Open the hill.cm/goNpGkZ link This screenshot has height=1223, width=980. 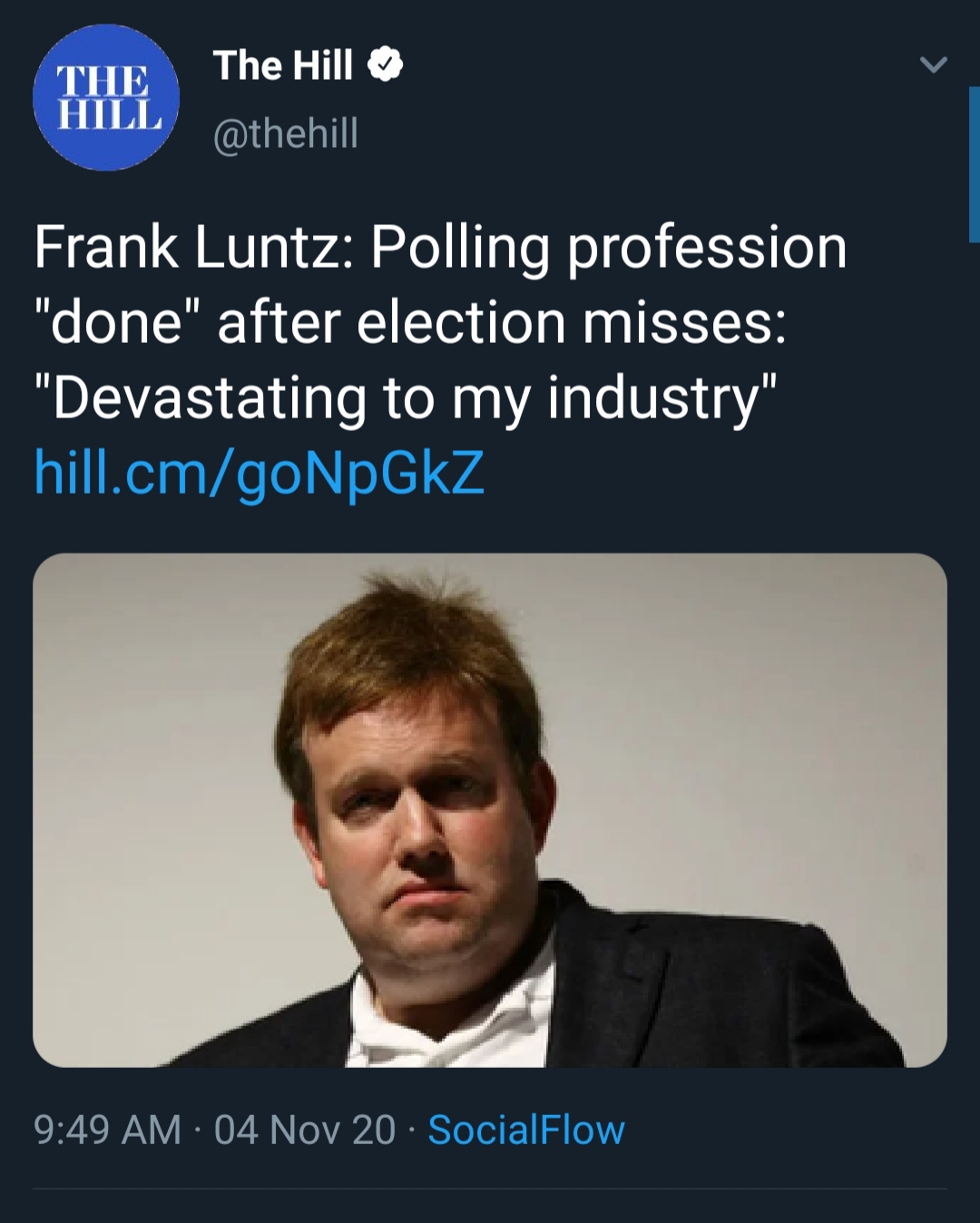pos(260,472)
